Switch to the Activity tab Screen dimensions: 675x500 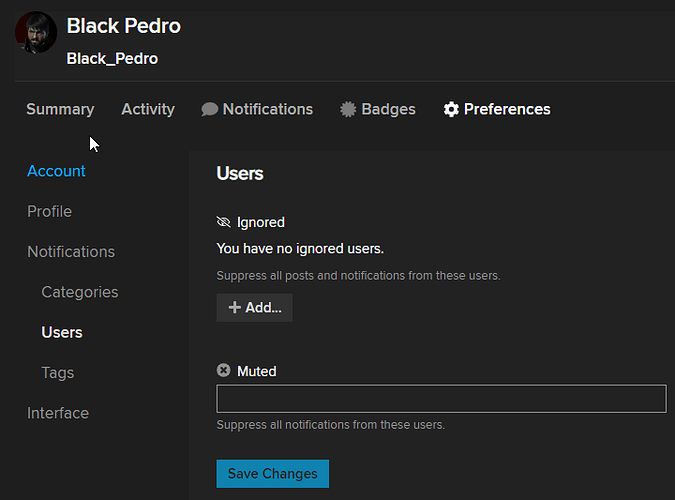(x=148, y=109)
